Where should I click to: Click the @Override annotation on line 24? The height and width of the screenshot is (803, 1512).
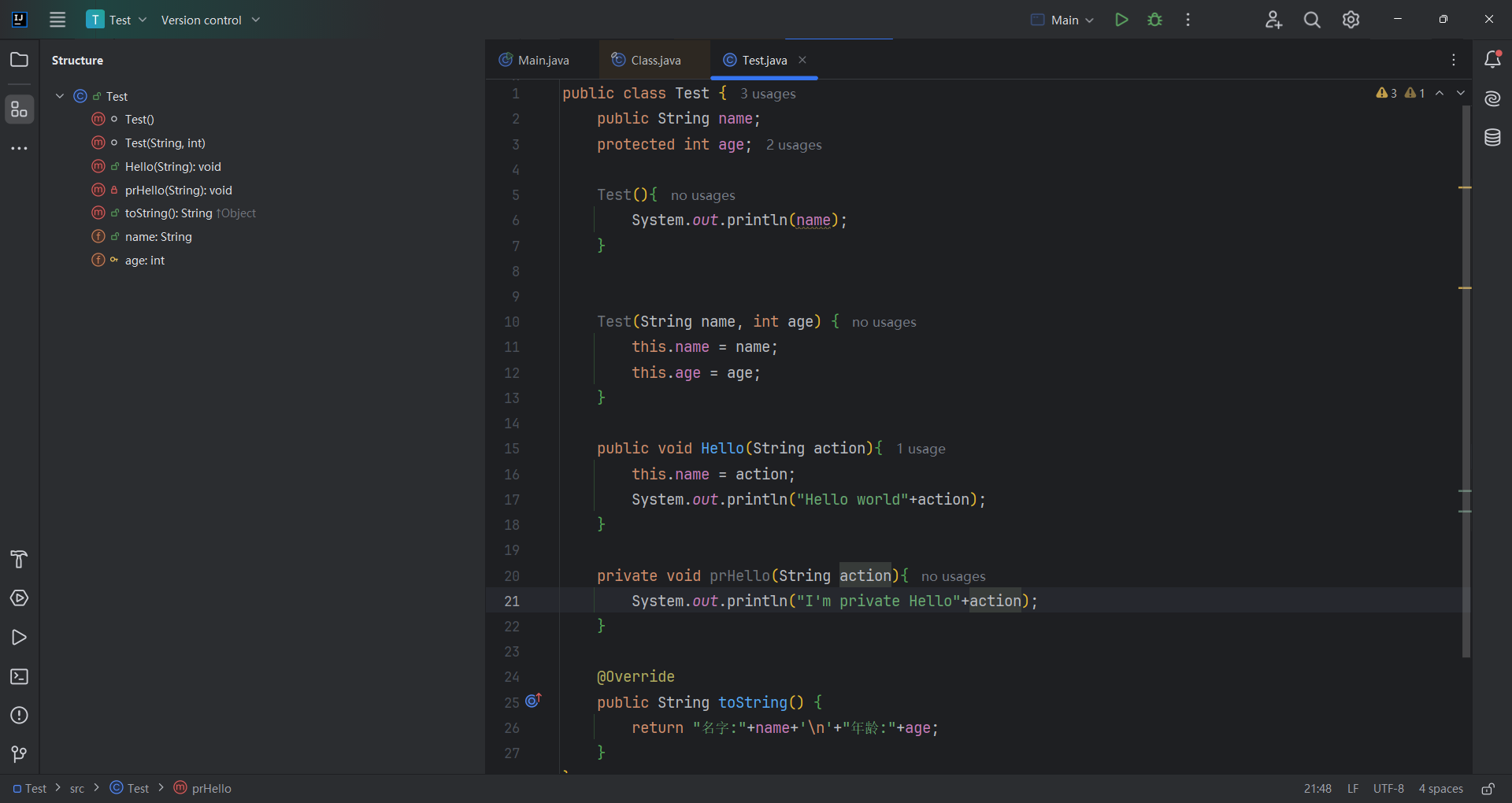pos(636,677)
